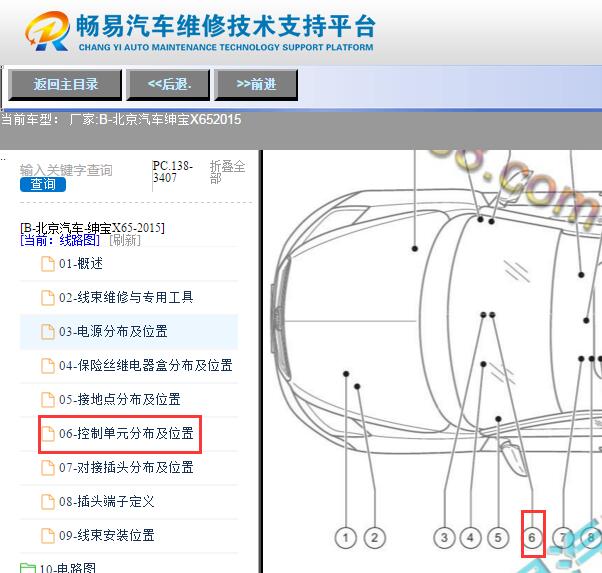Click the document icon beside 05-接地点分布及位置
This screenshot has height=573, width=602.
[x=48, y=399]
